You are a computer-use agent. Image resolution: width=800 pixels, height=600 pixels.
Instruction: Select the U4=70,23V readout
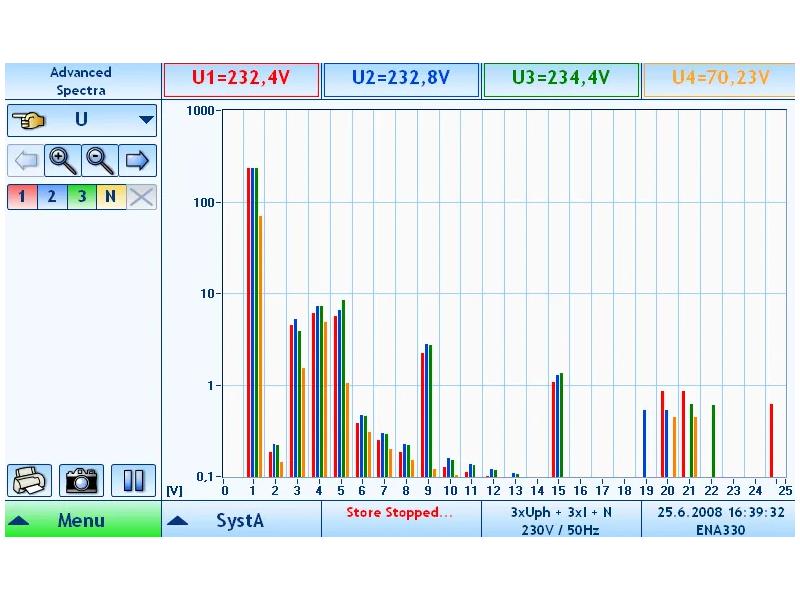[720, 79]
